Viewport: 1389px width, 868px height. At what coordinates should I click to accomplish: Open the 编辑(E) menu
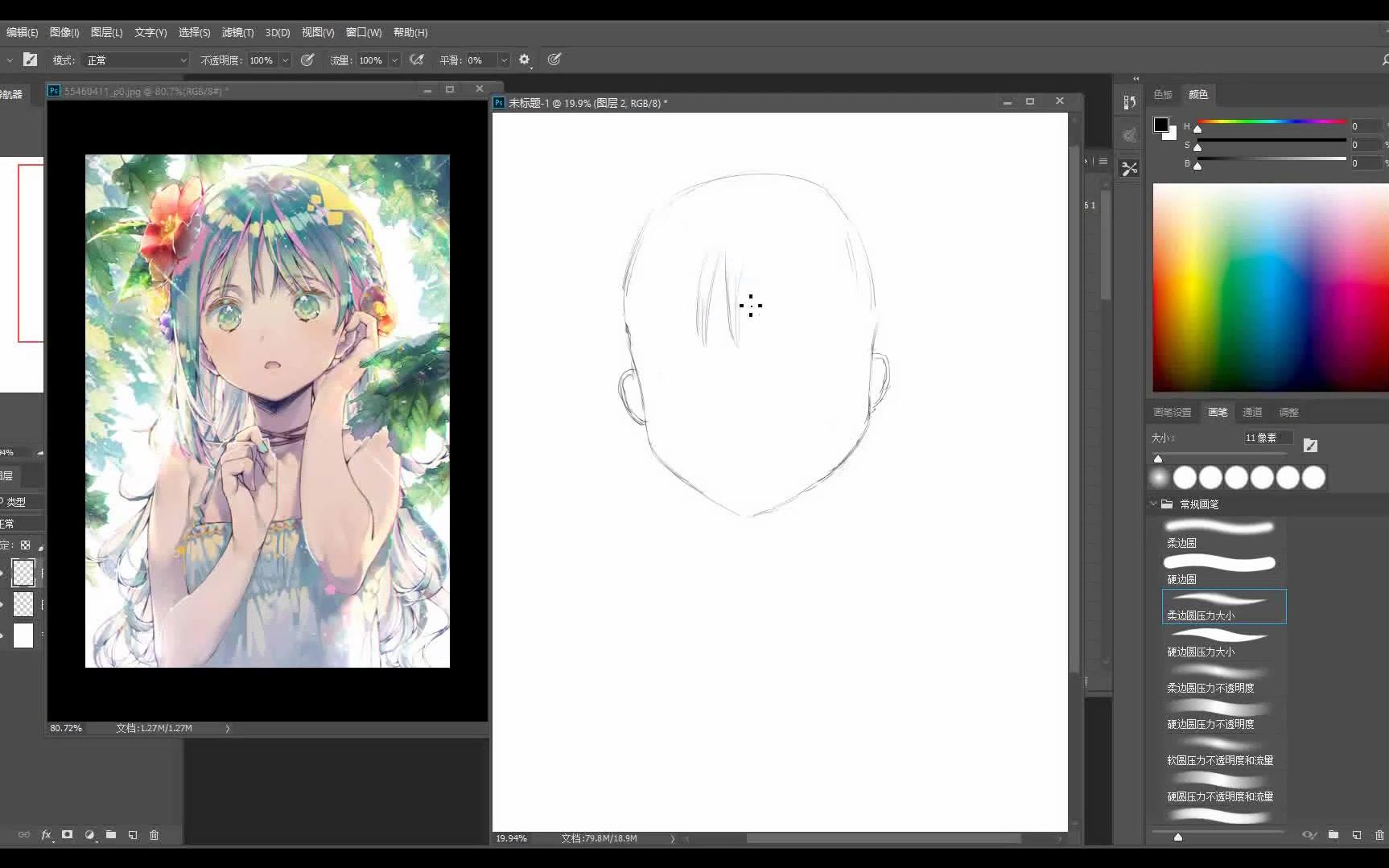(x=22, y=32)
